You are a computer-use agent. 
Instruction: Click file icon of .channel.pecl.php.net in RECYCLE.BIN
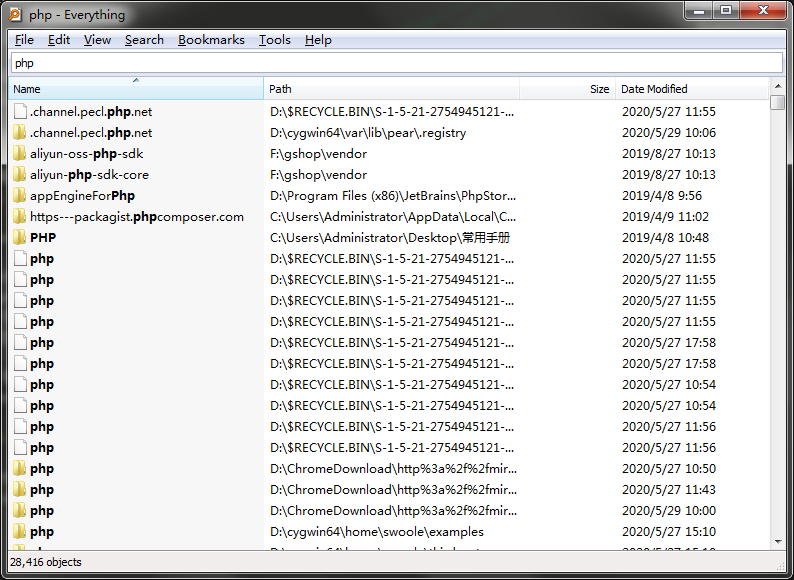[20, 111]
